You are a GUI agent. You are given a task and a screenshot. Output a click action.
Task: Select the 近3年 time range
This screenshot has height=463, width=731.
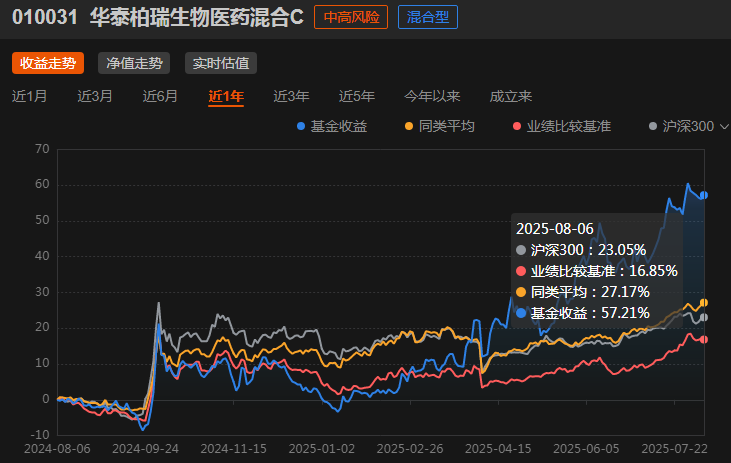(291, 96)
